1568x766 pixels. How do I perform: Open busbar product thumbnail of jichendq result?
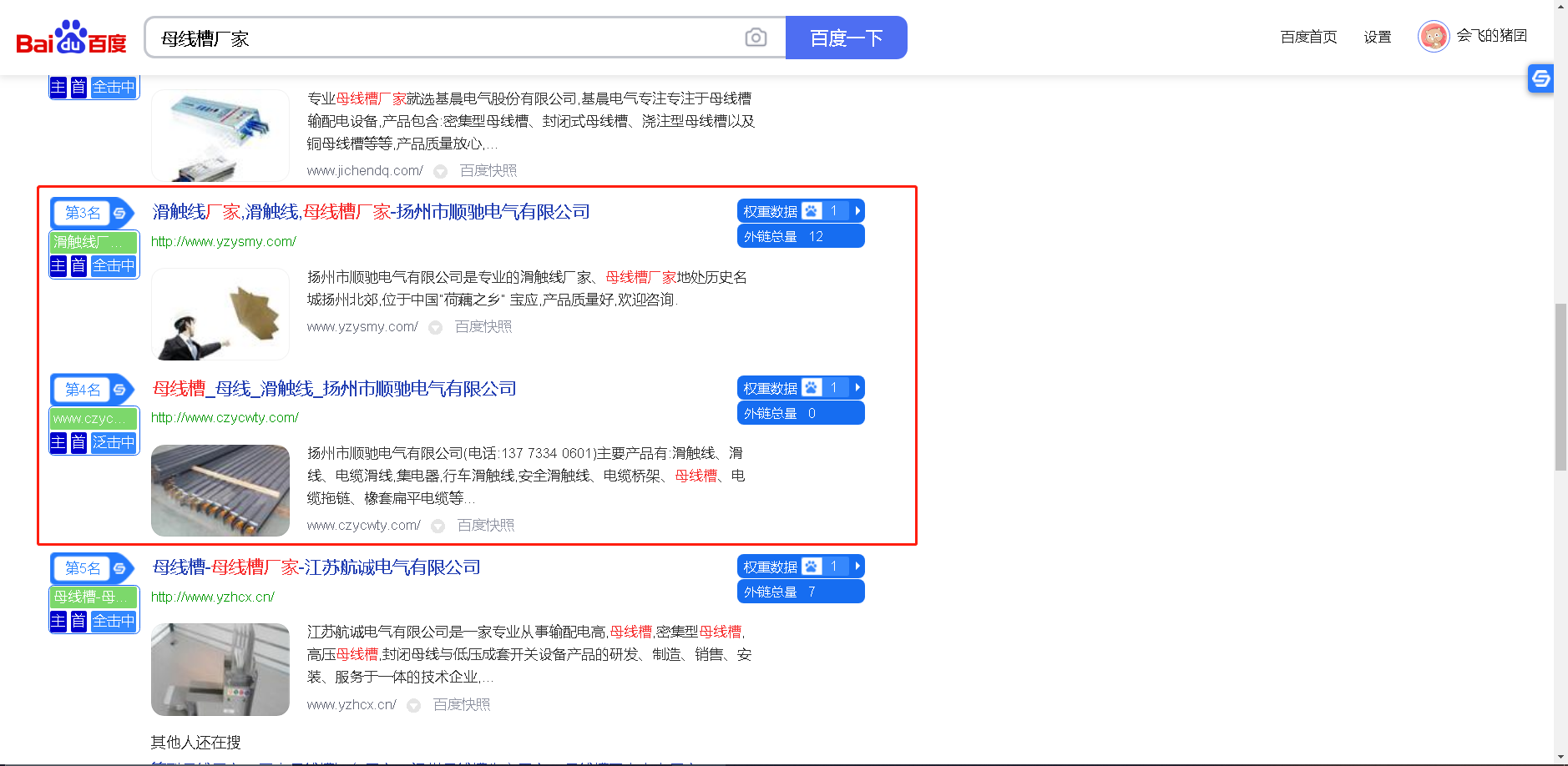click(x=220, y=135)
